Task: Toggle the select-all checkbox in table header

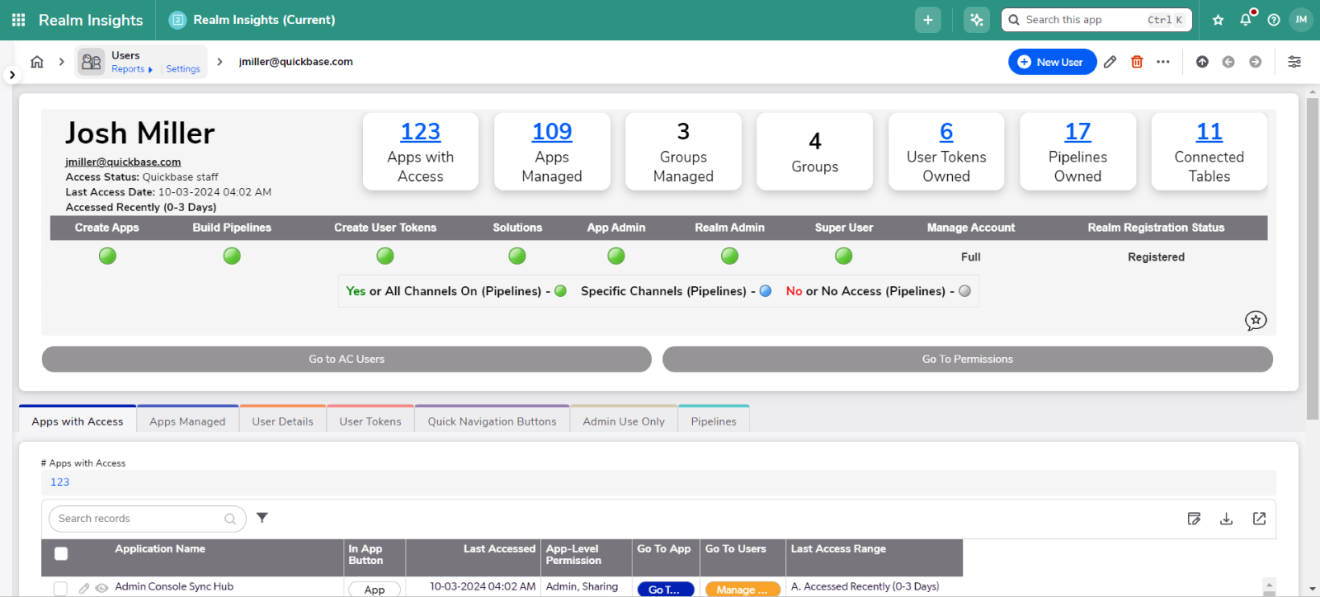Action: (x=61, y=553)
